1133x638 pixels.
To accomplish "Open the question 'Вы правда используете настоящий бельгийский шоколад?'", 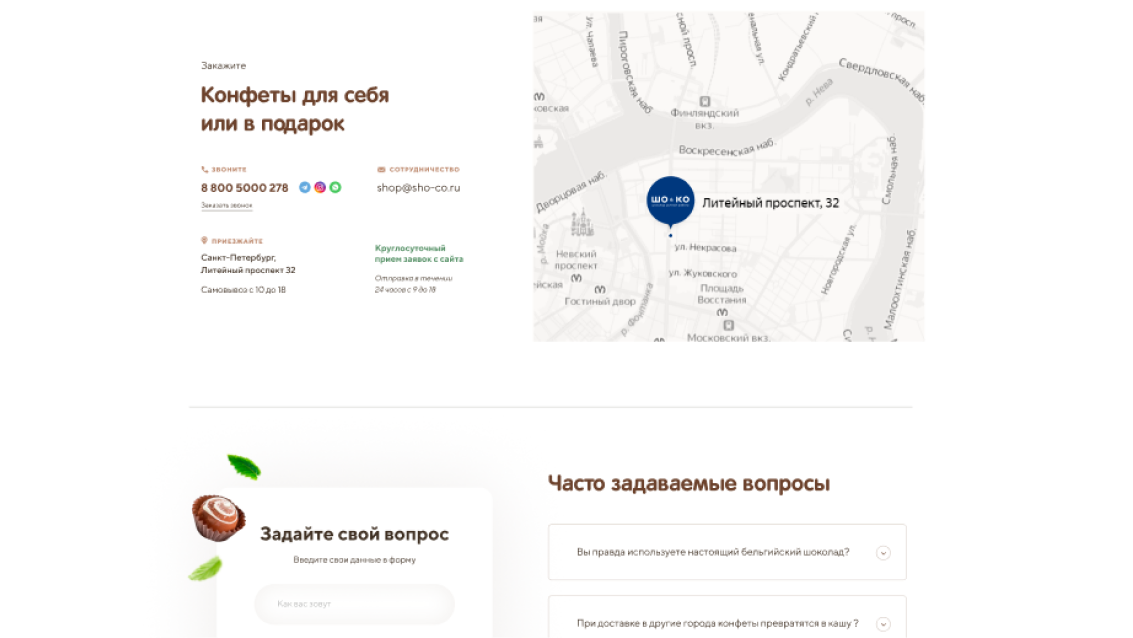I will pyautogui.click(x=713, y=552).
